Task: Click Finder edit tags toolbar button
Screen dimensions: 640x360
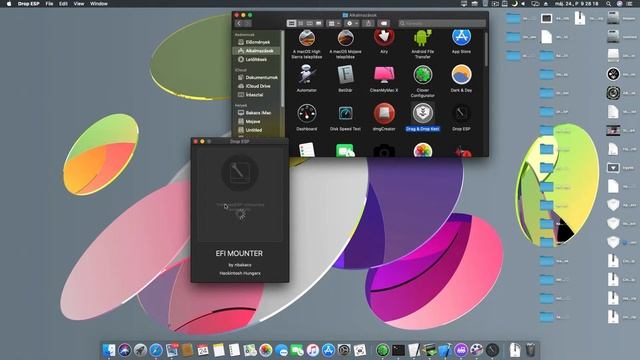Action: coord(384,24)
